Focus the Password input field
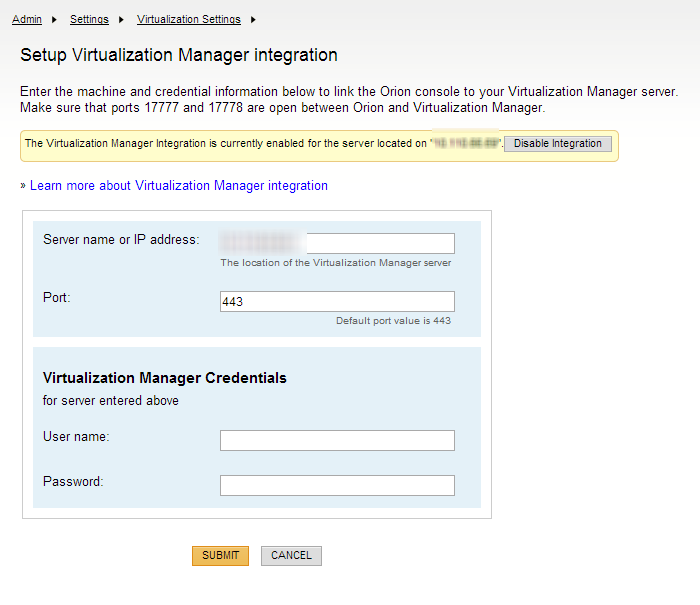700x605 pixels. 337,485
